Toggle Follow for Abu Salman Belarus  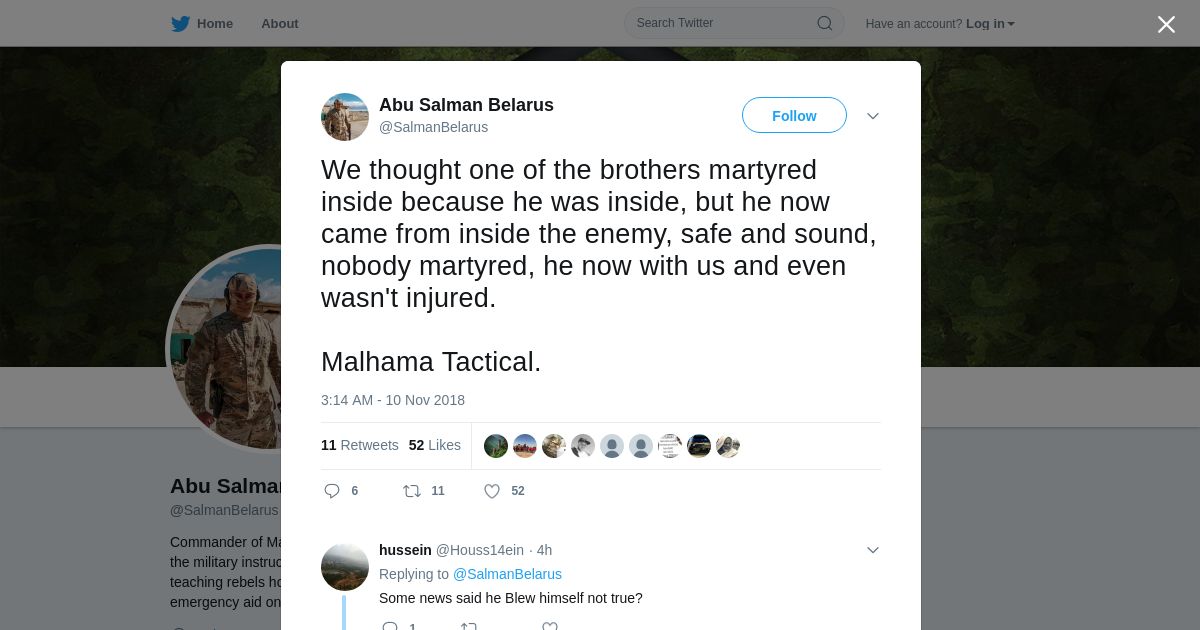click(x=794, y=116)
